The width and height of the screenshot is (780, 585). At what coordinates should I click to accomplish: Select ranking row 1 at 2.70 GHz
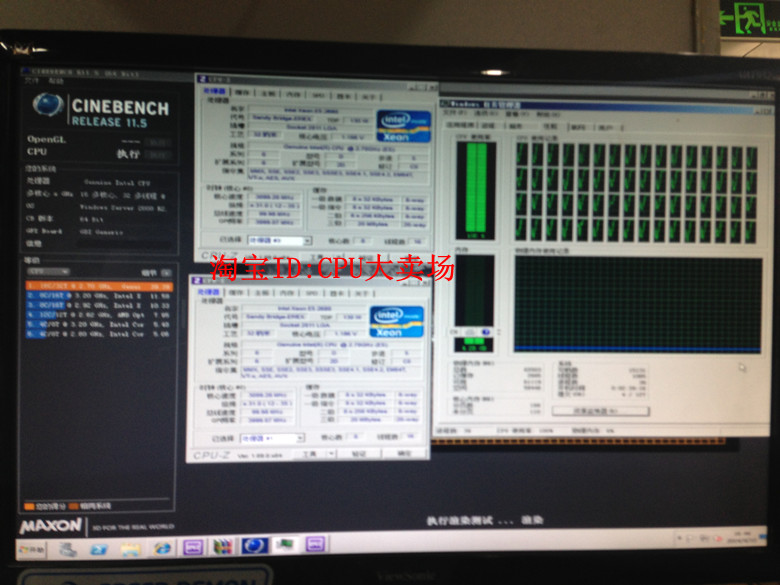click(x=99, y=286)
